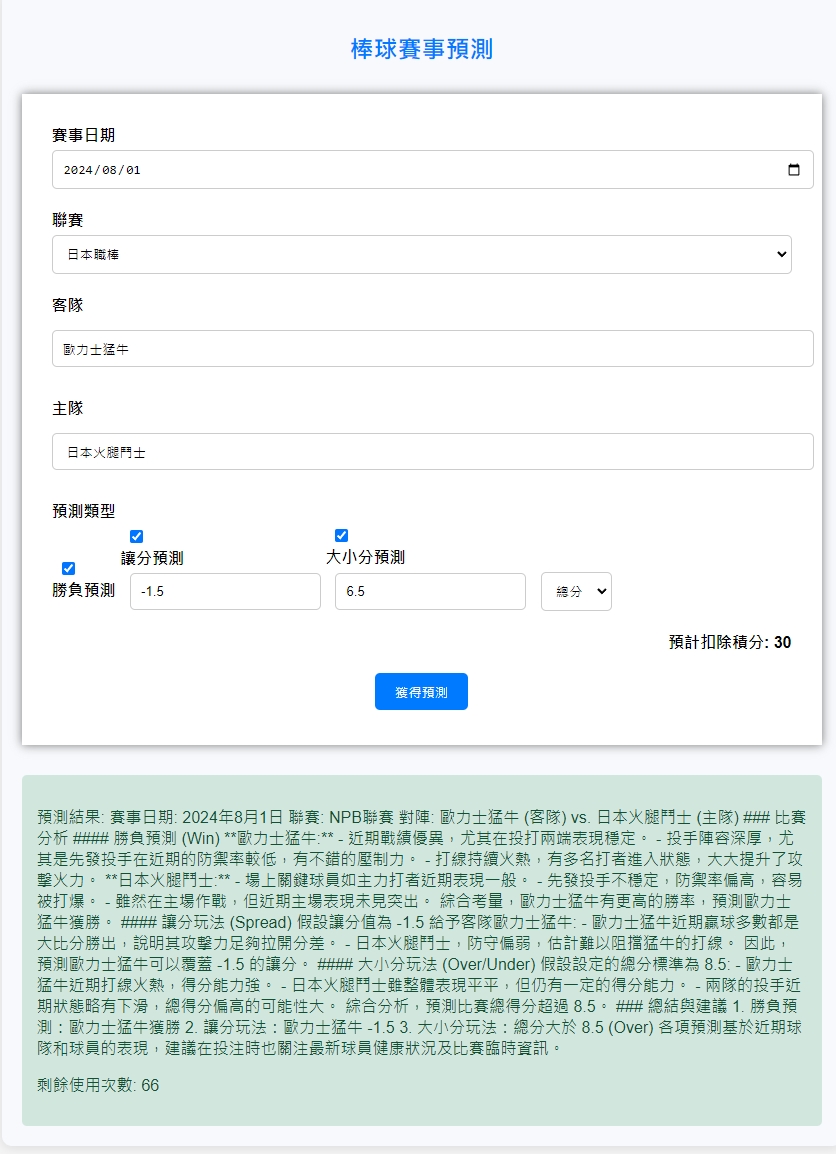Toggle the 勝負預測 checkbox
This screenshot has width=836, height=1154.
68,568
